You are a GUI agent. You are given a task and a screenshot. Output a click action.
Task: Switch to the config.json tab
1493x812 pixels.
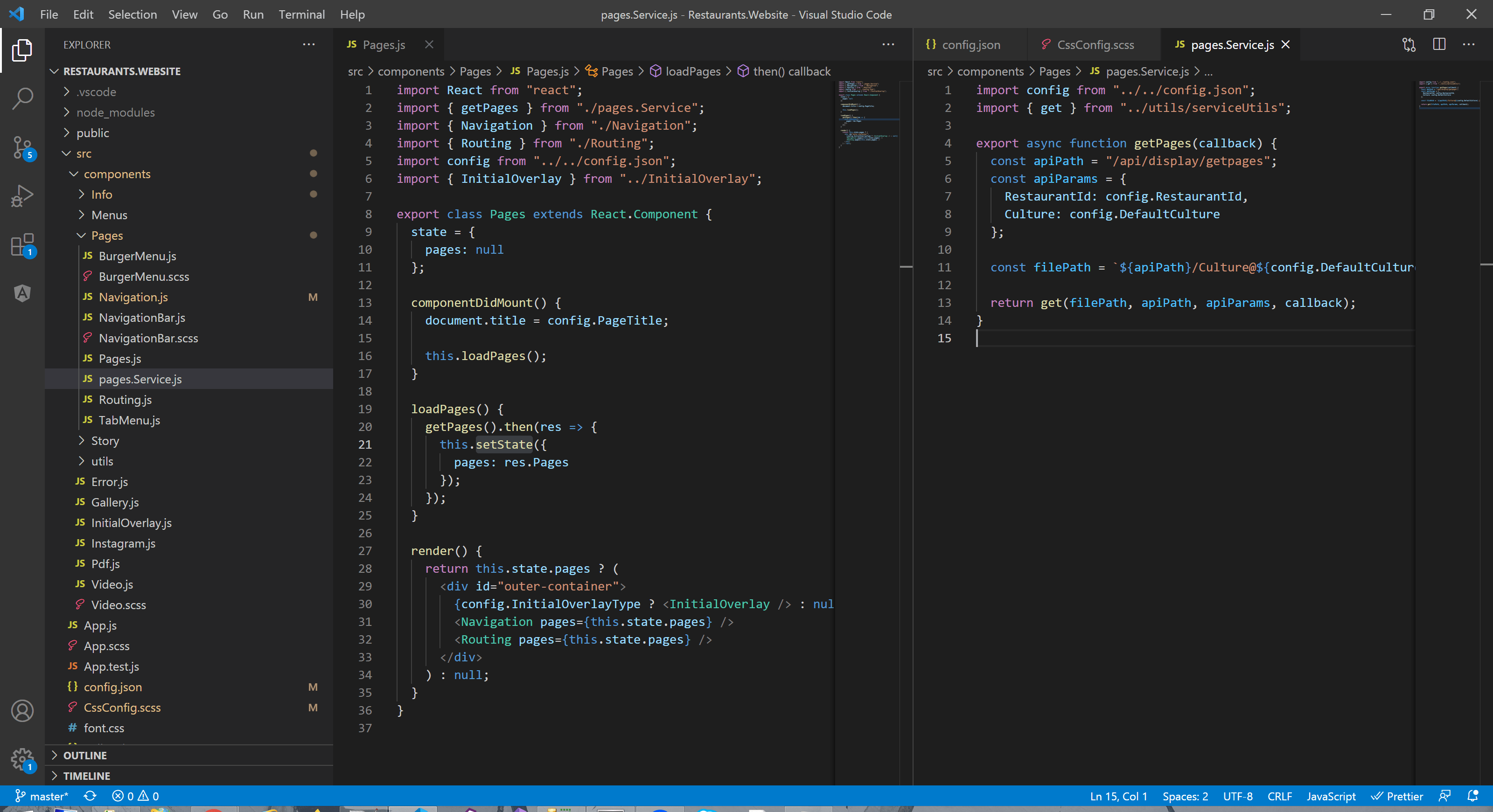970,45
